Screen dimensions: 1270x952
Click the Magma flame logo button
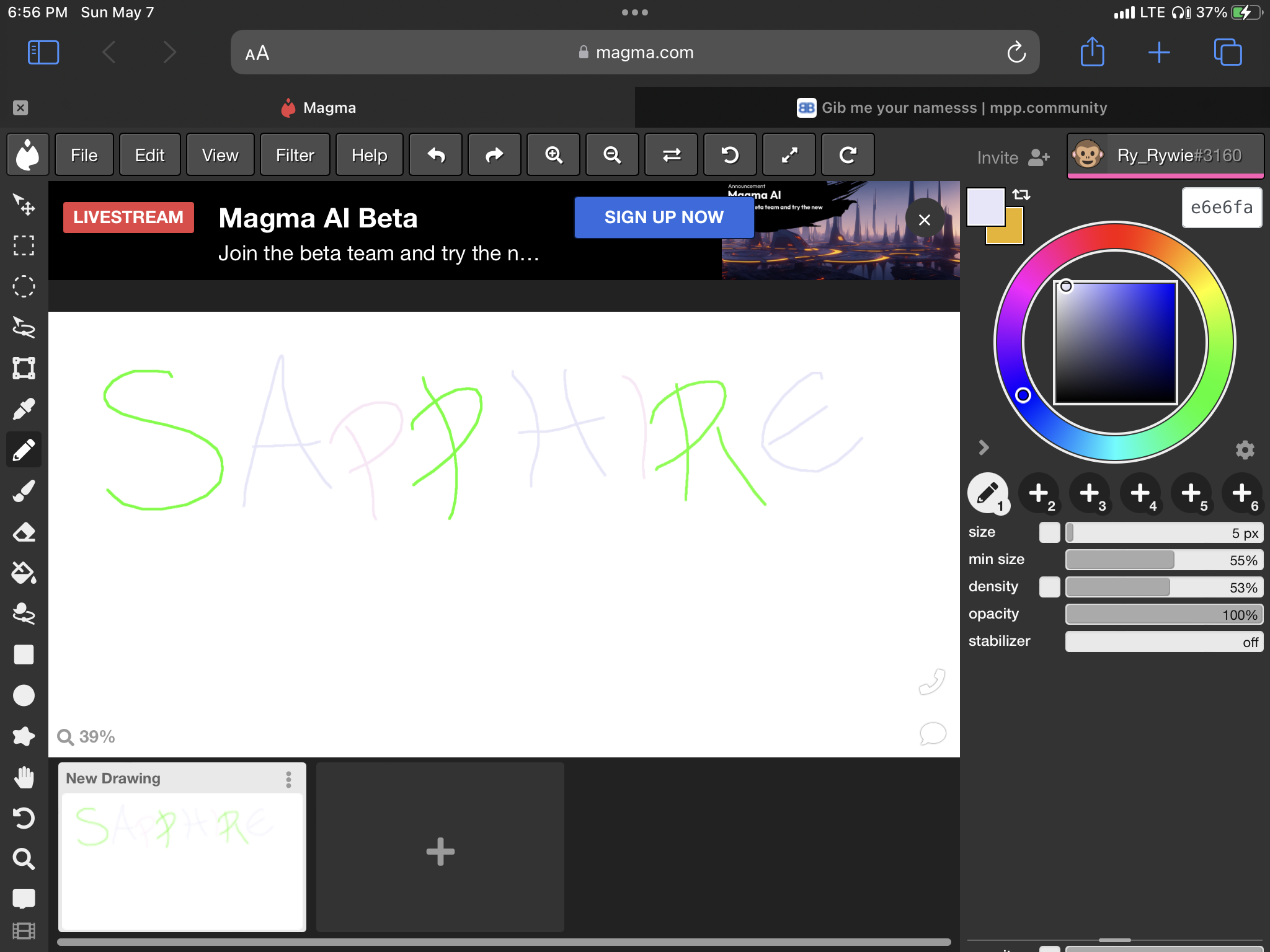[27, 155]
